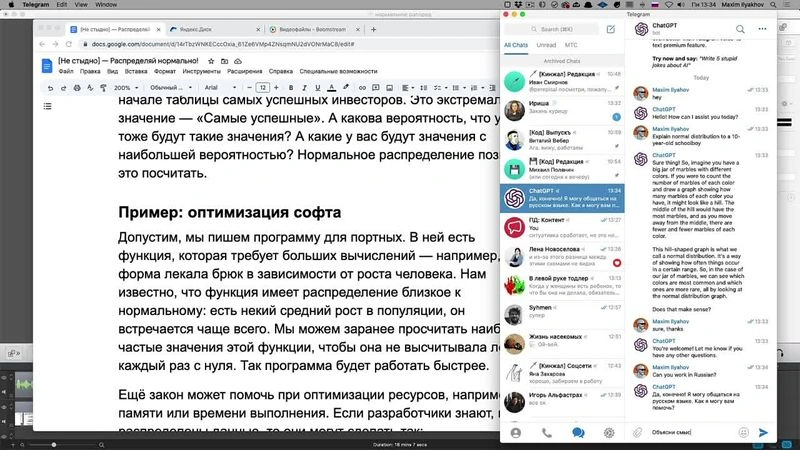Activate the paint format roller tool
The image size is (800, 450).
tap(104, 88)
